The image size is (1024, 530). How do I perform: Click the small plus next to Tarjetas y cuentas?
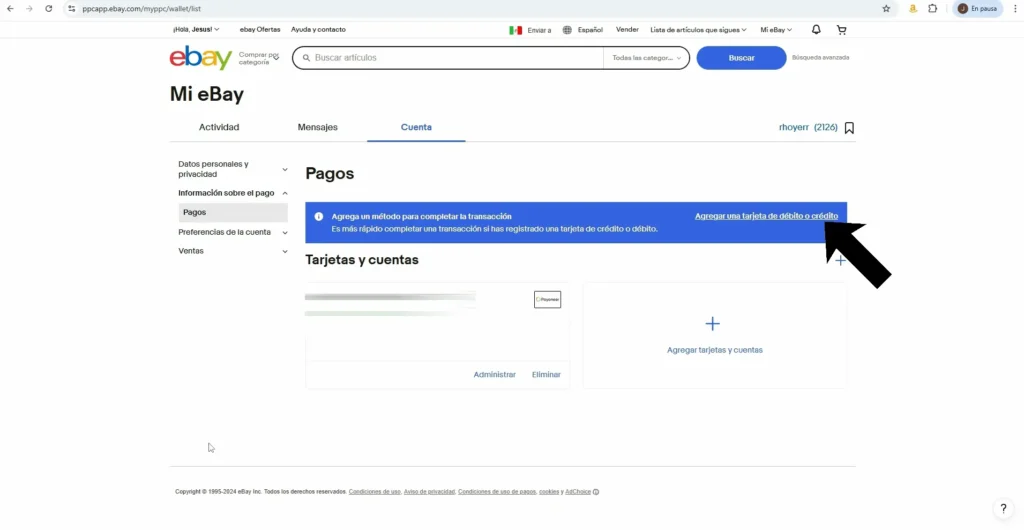(x=840, y=260)
